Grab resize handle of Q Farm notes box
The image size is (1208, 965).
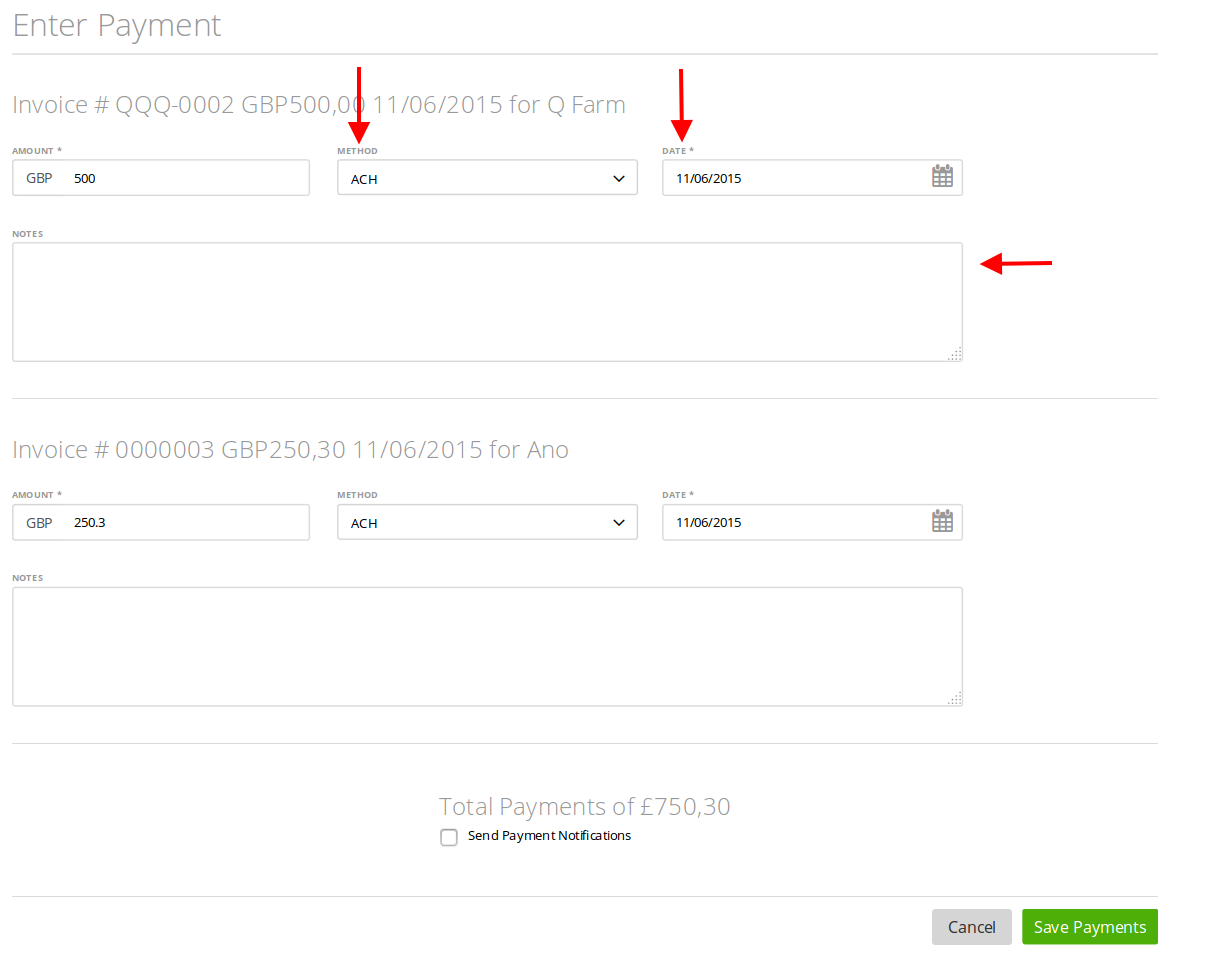click(955, 353)
